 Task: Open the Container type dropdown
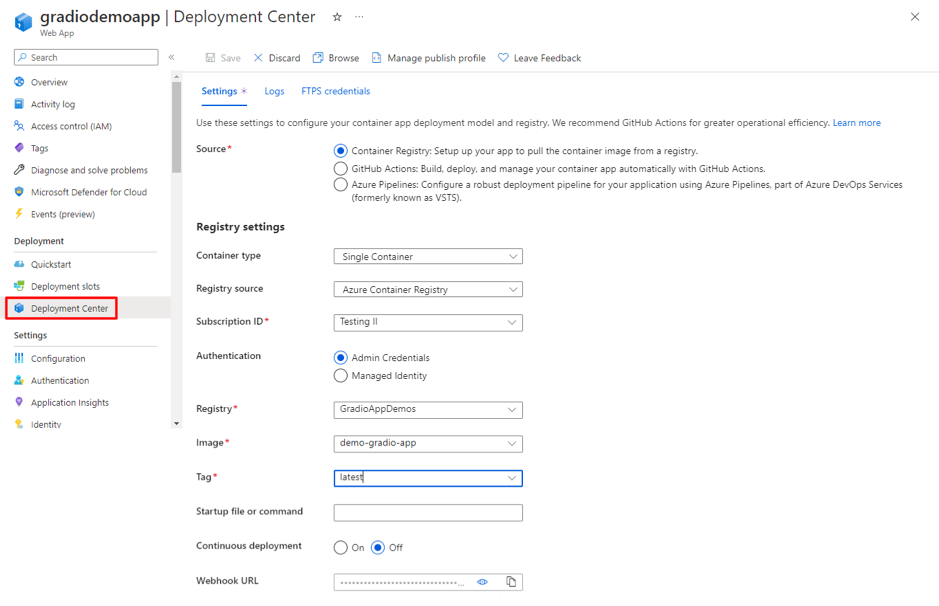coord(428,256)
